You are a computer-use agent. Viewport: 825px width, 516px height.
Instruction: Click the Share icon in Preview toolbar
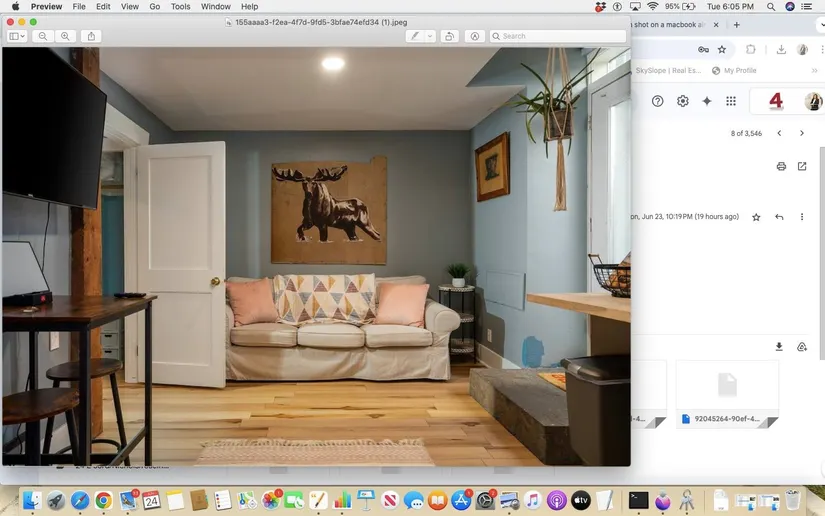pyautogui.click(x=92, y=36)
